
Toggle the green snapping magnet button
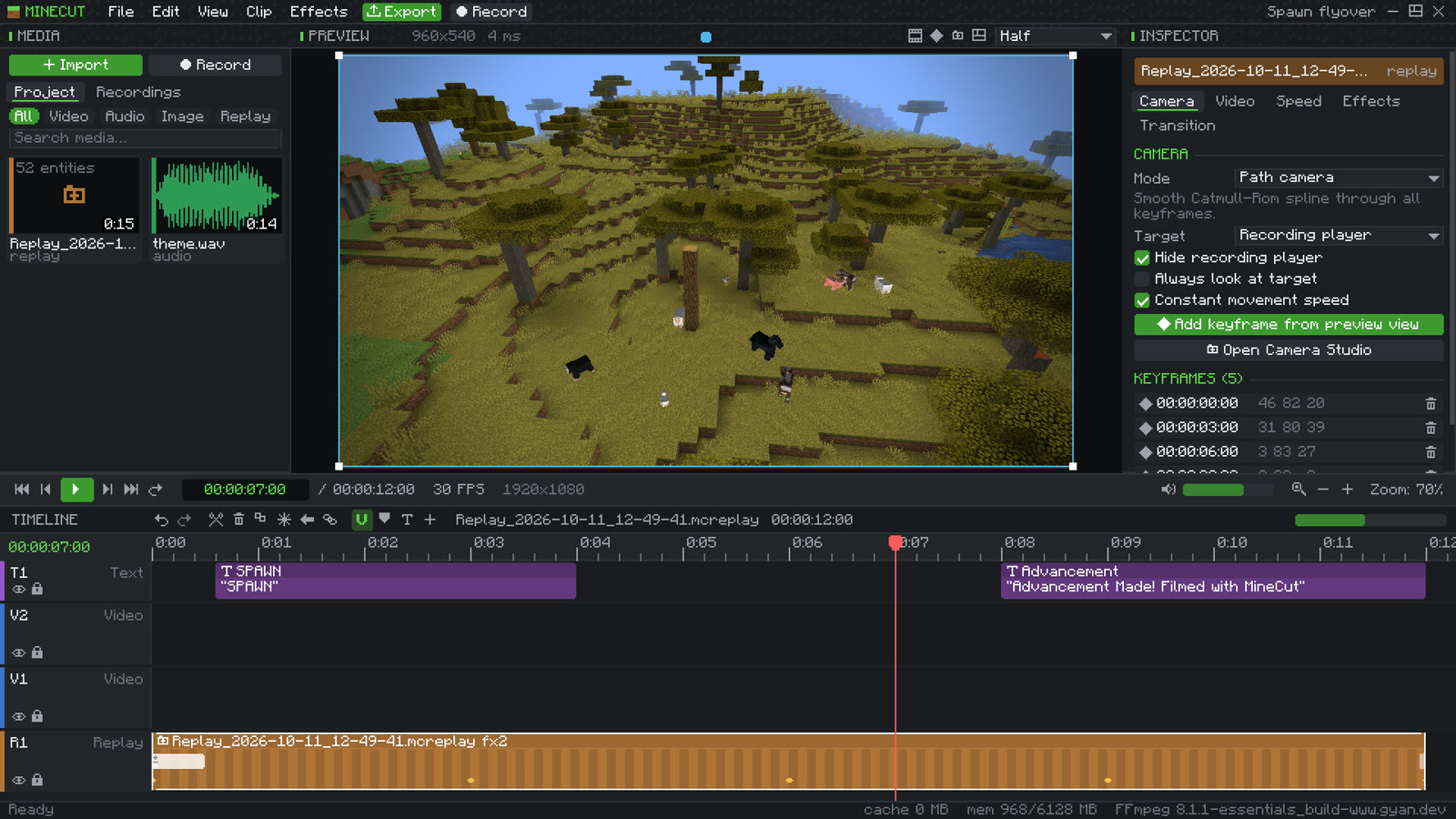point(361,520)
